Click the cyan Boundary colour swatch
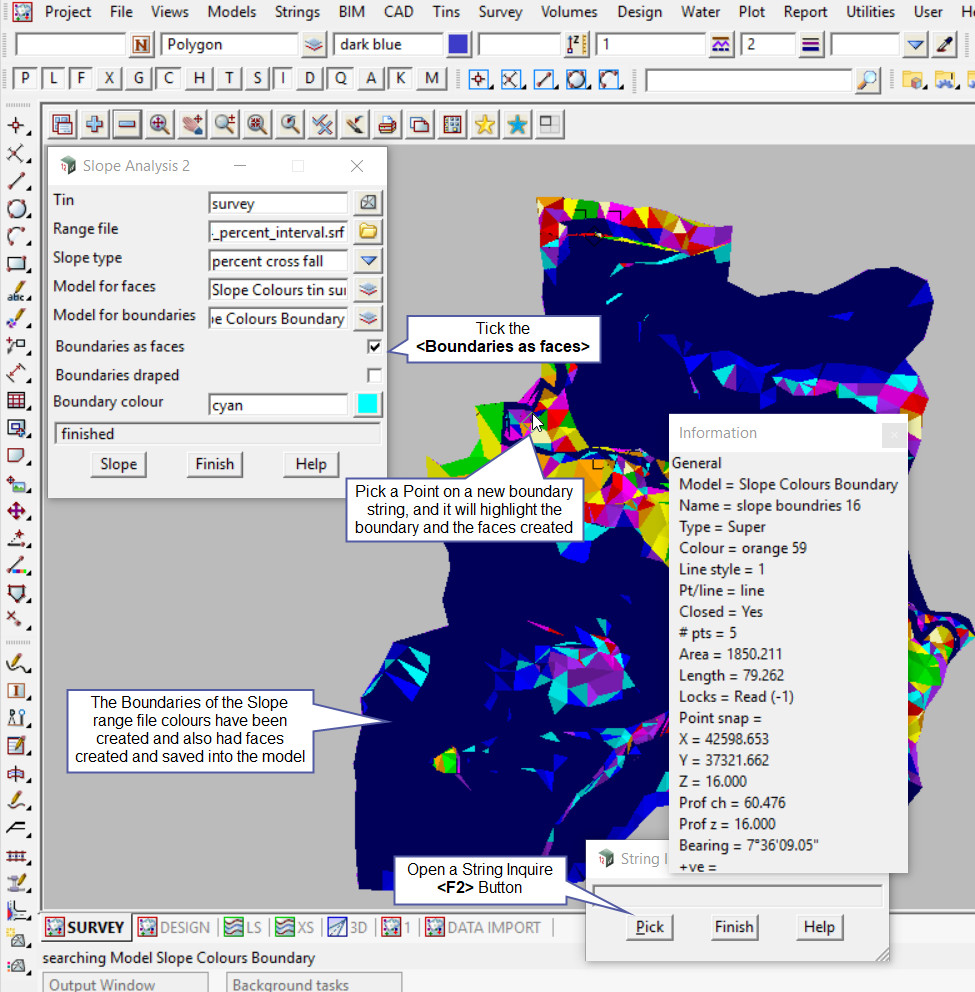The width and height of the screenshot is (975, 992). click(368, 405)
